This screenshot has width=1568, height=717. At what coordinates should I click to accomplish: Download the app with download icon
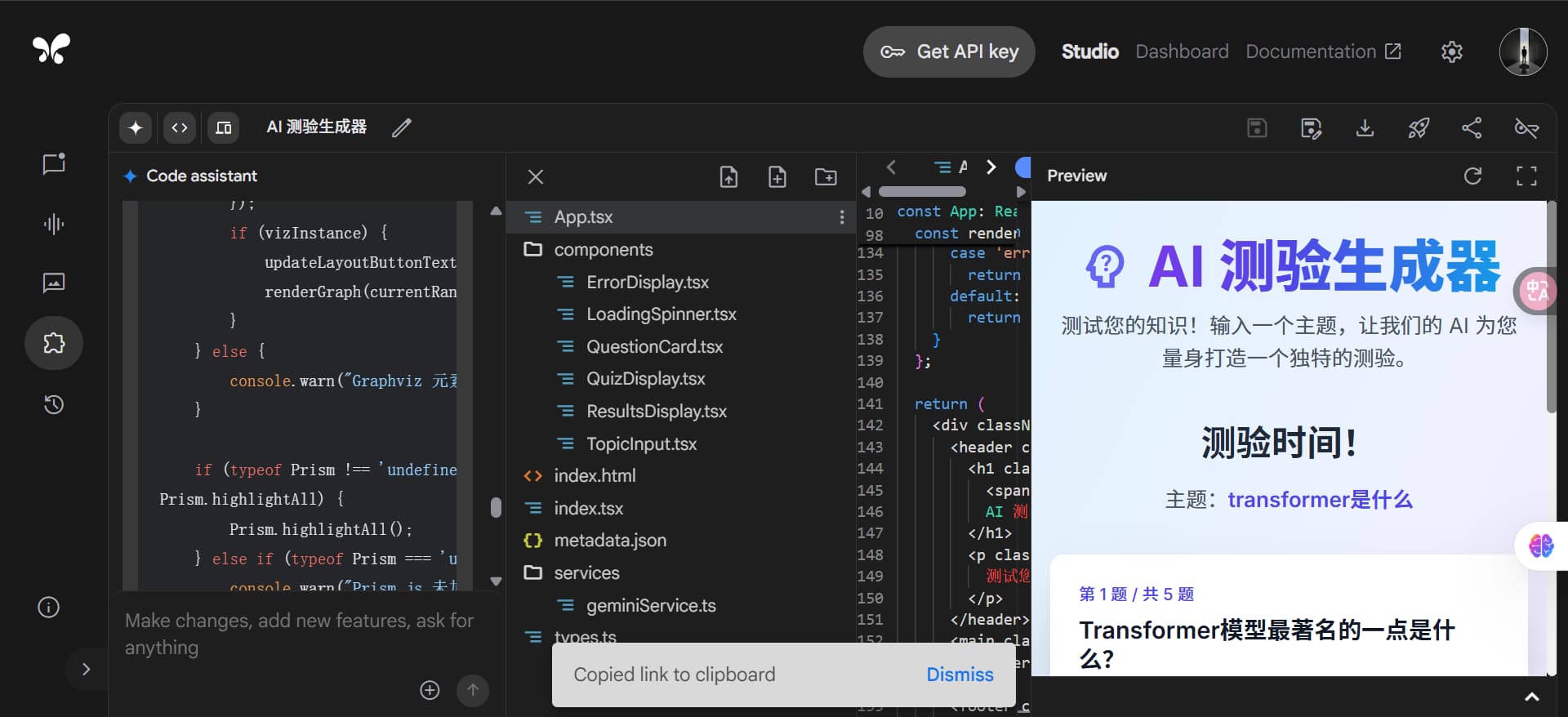[x=1365, y=127]
